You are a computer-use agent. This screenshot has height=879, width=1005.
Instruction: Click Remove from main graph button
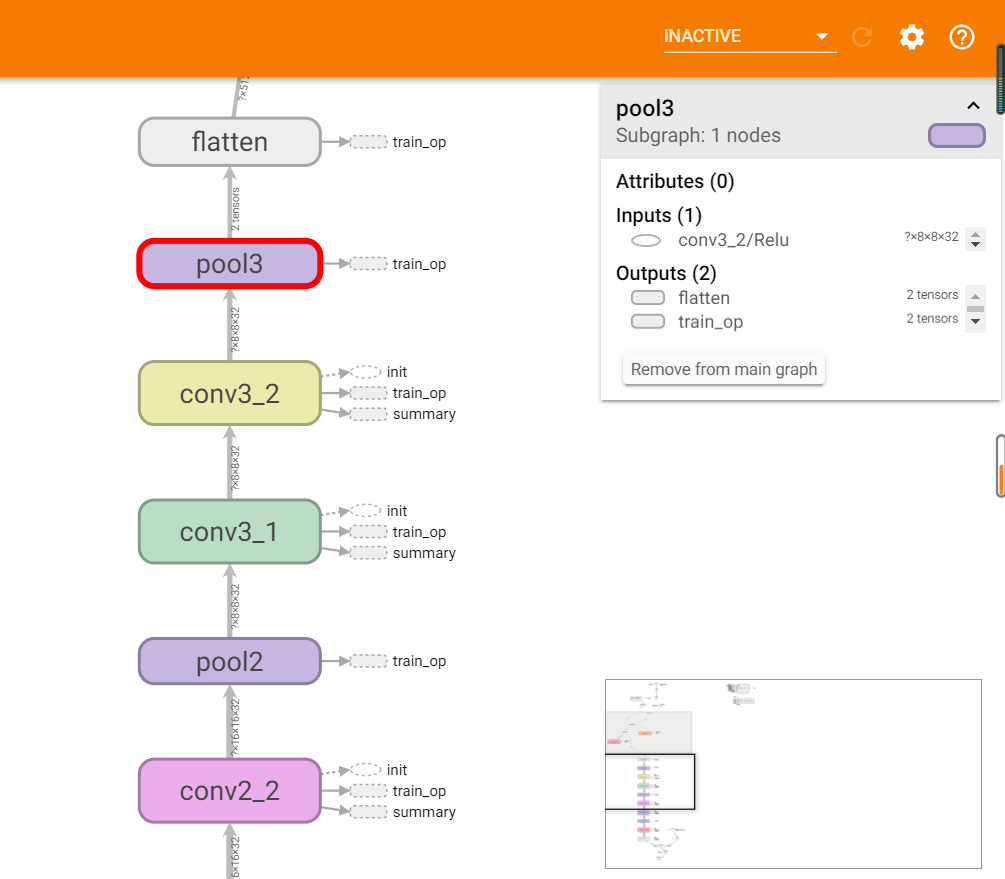pyautogui.click(x=724, y=369)
